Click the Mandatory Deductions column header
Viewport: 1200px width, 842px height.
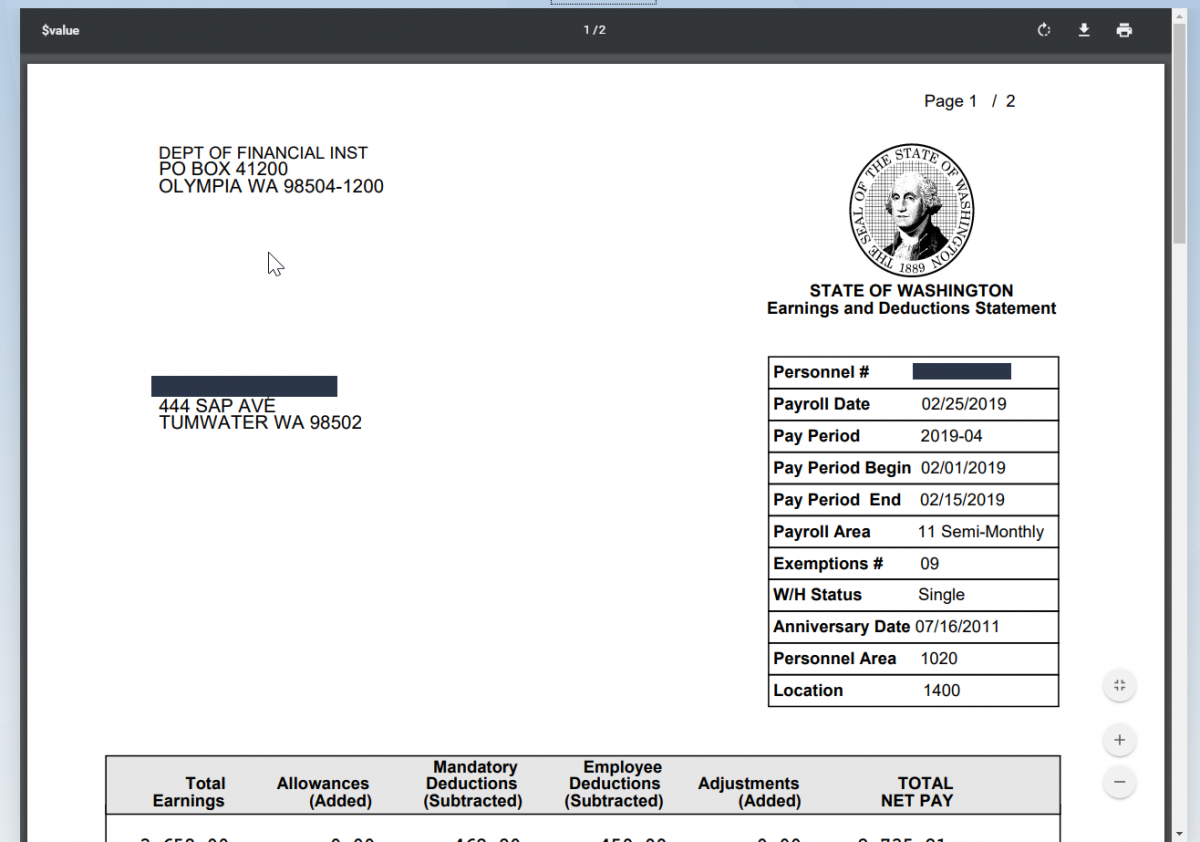[472, 784]
